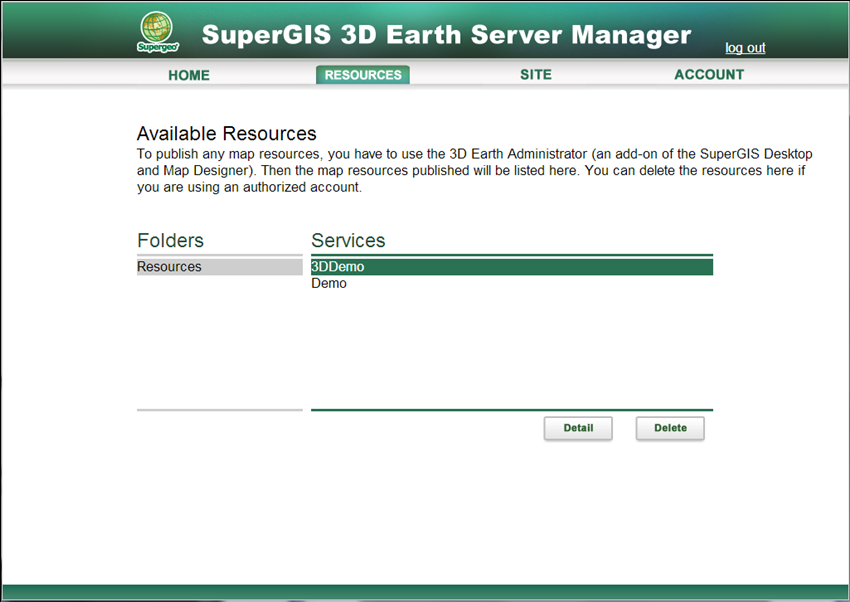Click the Folders heading

click(x=170, y=240)
